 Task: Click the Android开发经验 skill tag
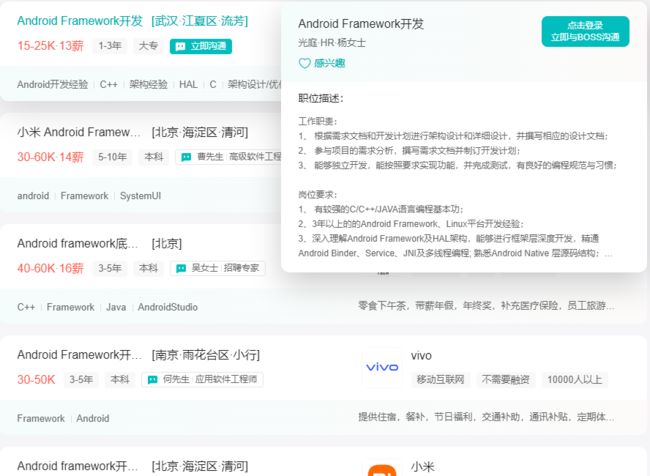click(52, 85)
